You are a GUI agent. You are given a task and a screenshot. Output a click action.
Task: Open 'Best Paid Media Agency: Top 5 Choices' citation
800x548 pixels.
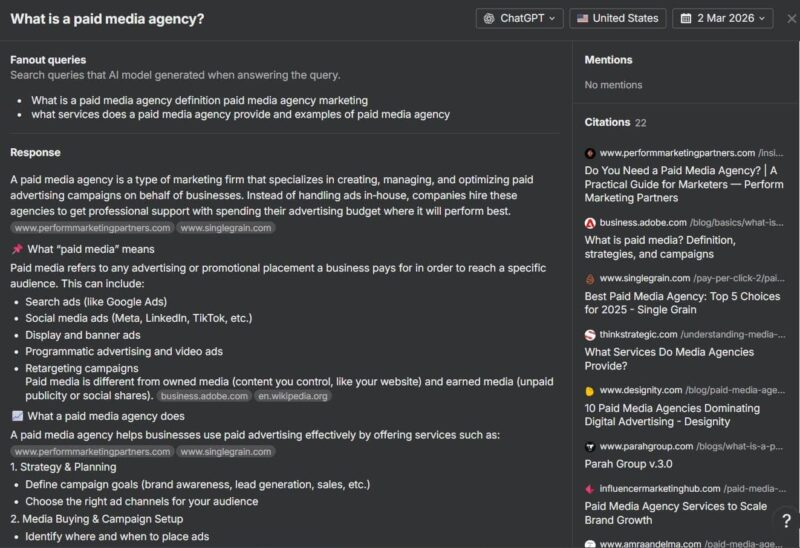(682, 303)
